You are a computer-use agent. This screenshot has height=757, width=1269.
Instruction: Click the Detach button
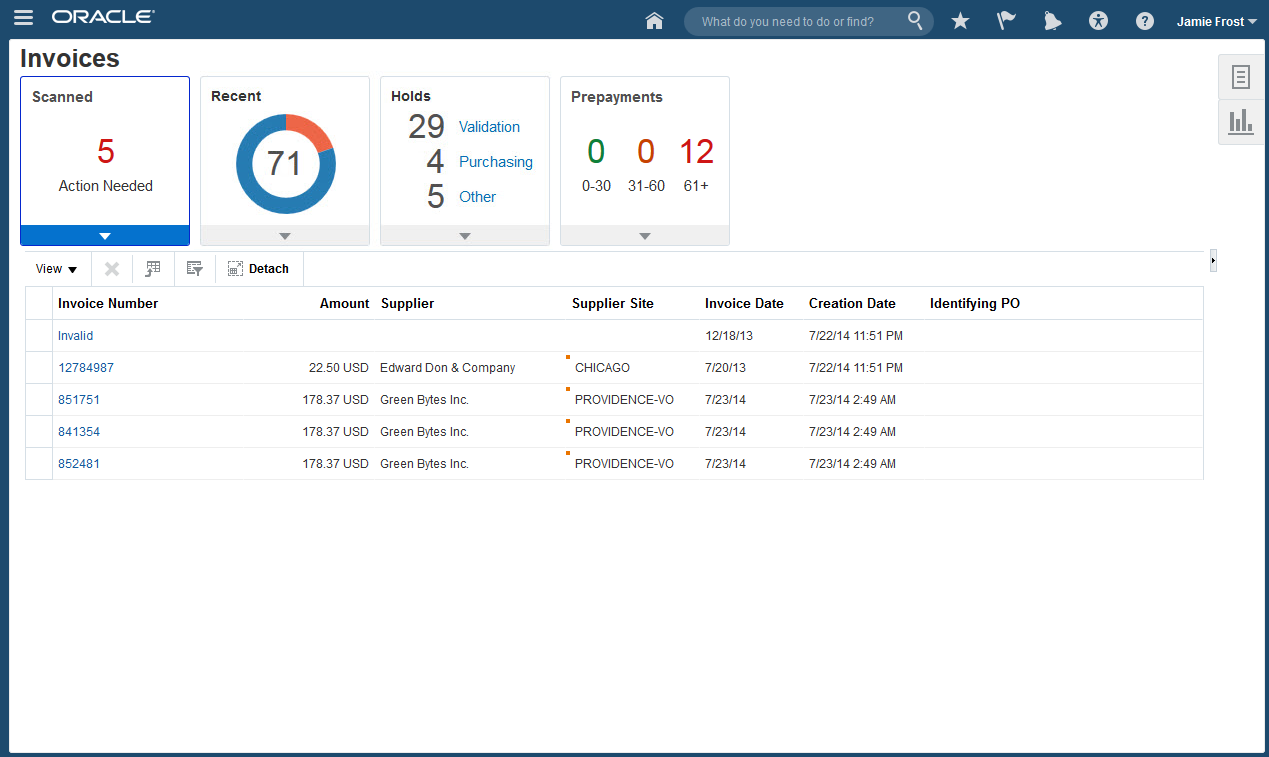click(x=258, y=269)
